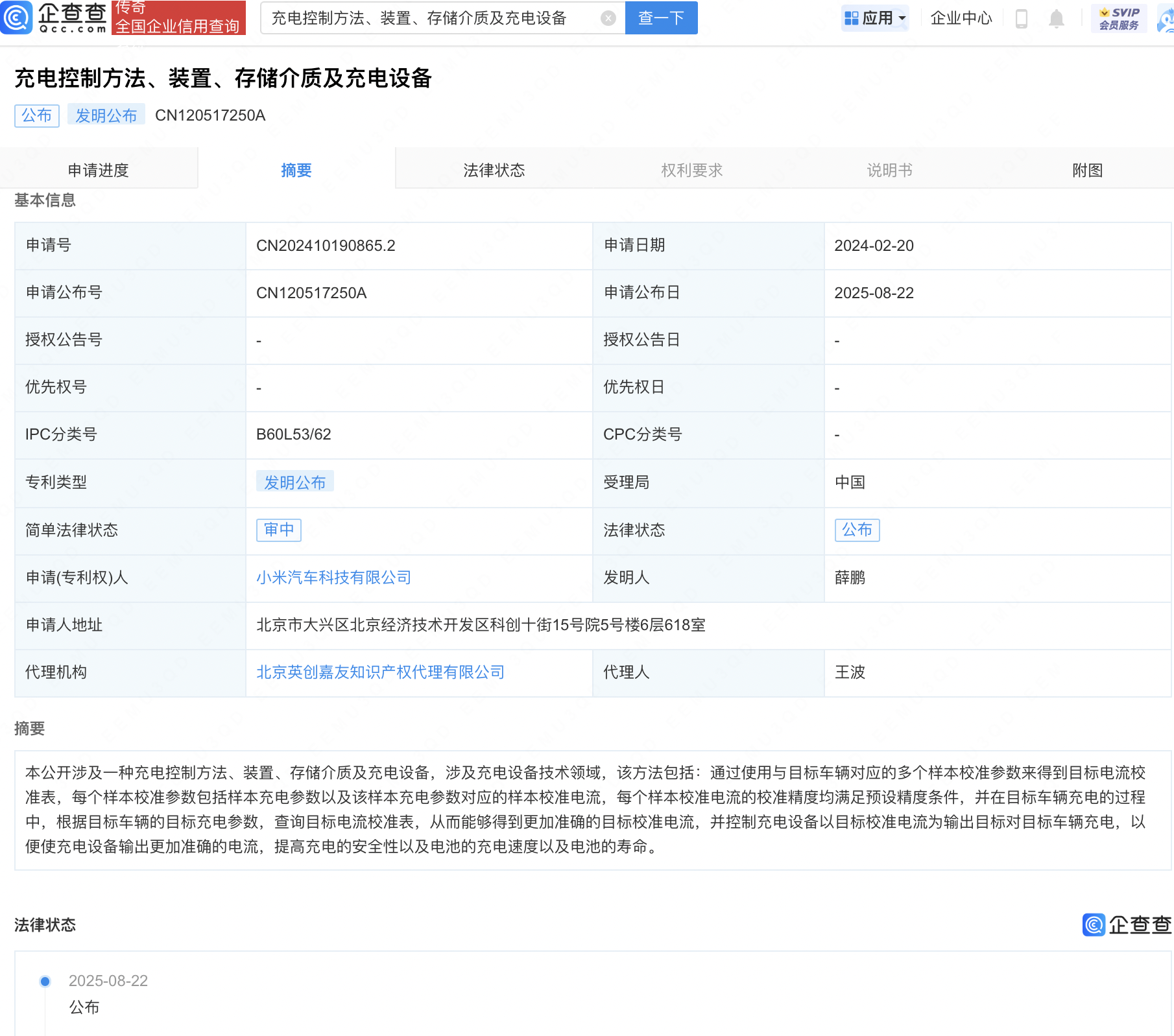This screenshot has height=1036, width=1174.
Task: Click the 优先权日 label cell
Action: 708,388
